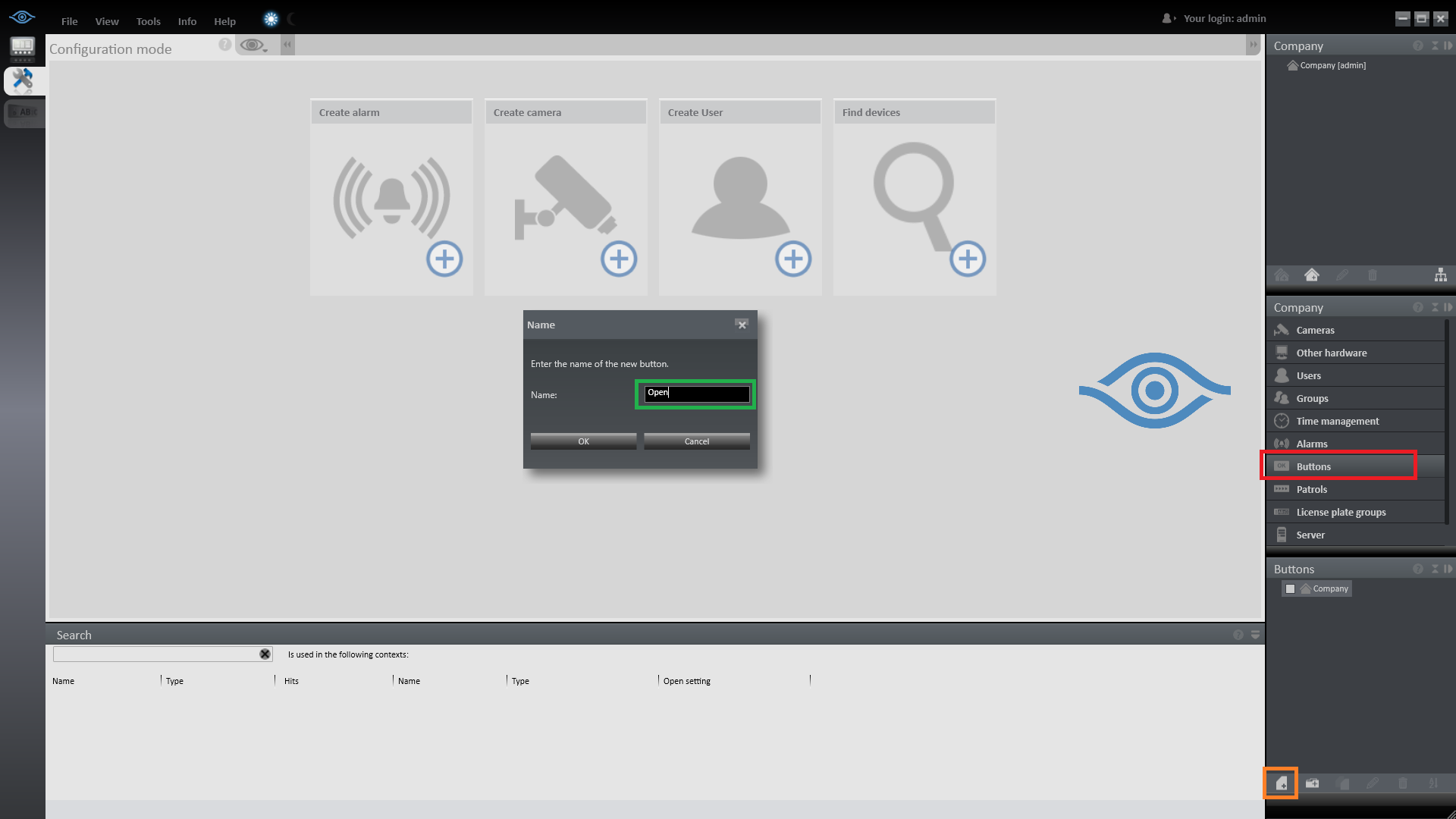Click the new button icon in Buttons panel
Screen dimensions: 1456x819
[x=1281, y=783]
